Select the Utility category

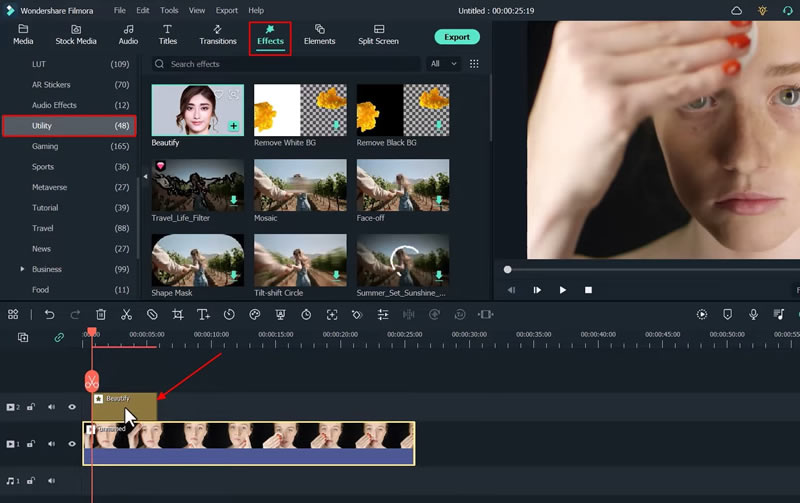pos(69,125)
